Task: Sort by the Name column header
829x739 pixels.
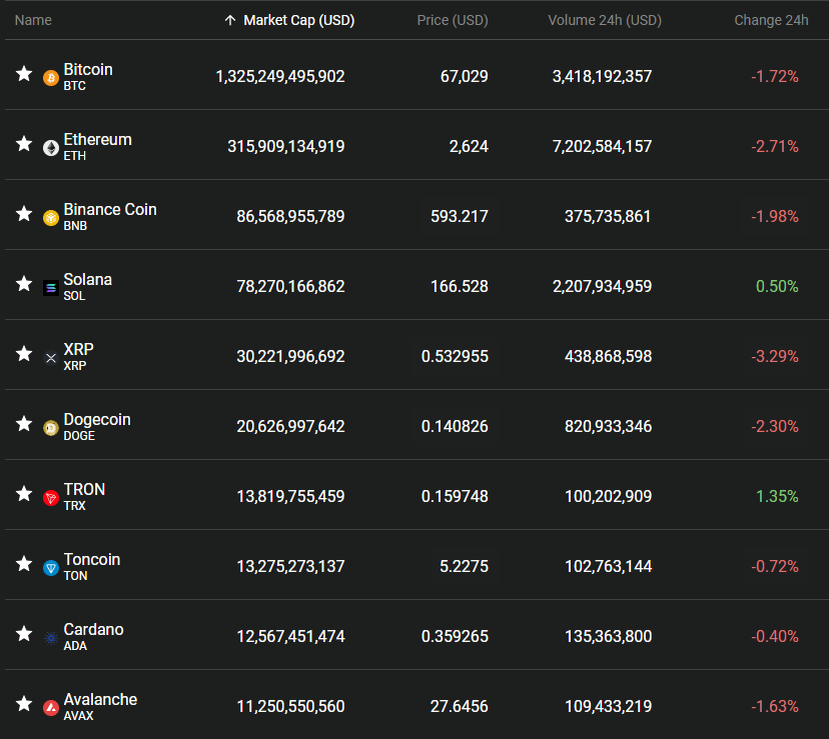Action: tap(33, 20)
